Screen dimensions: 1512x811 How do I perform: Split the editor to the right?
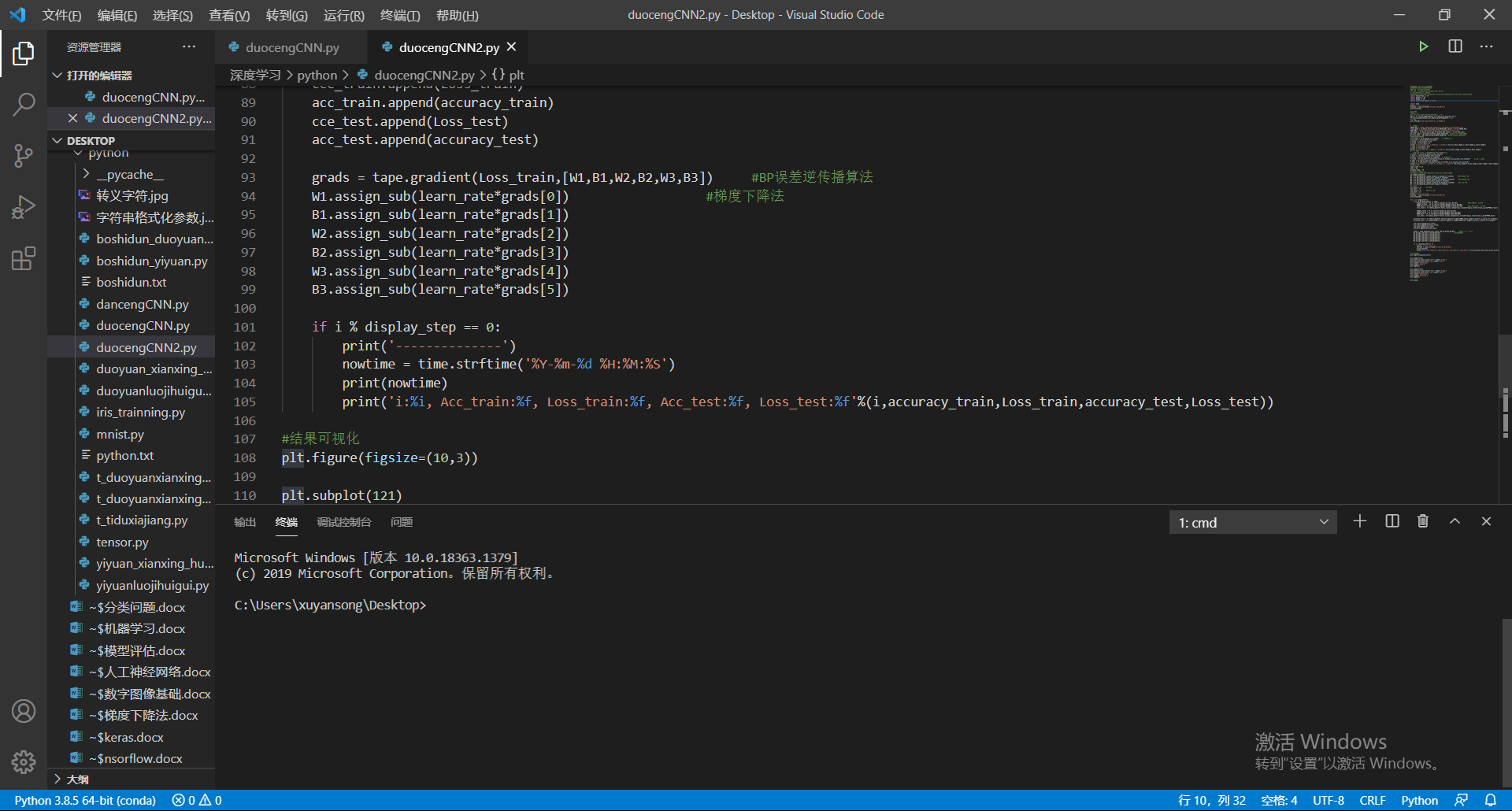tap(1455, 46)
